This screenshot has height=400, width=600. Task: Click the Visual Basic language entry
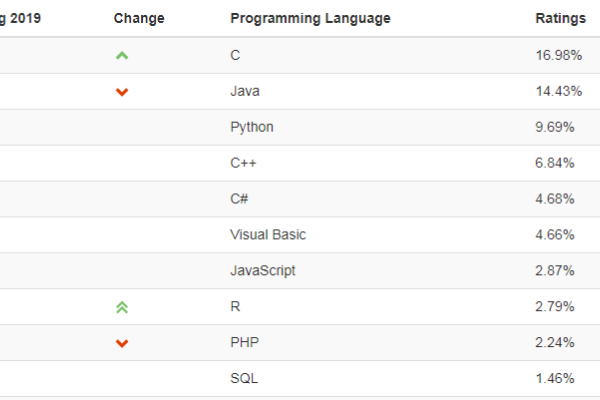(x=268, y=235)
